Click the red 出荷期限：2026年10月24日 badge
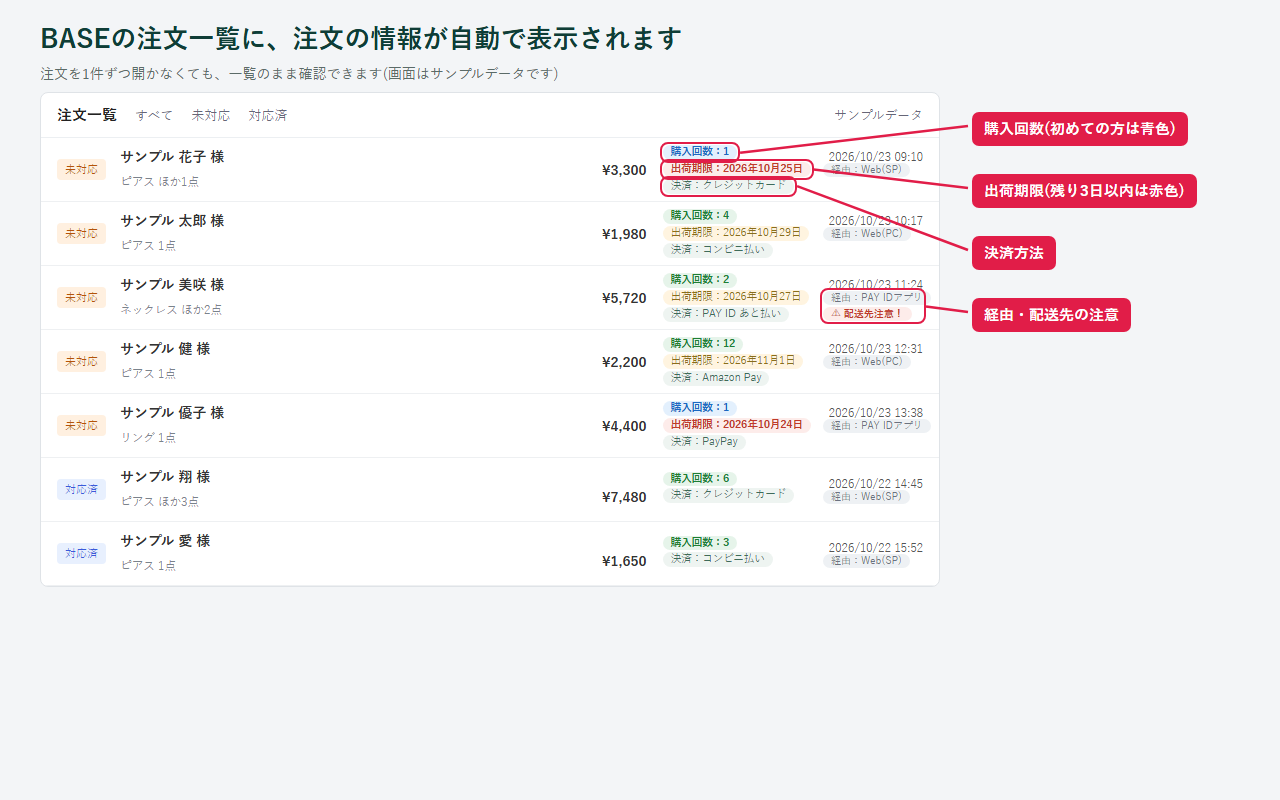The width and height of the screenshot is (1280, 800). pos(737,425)
